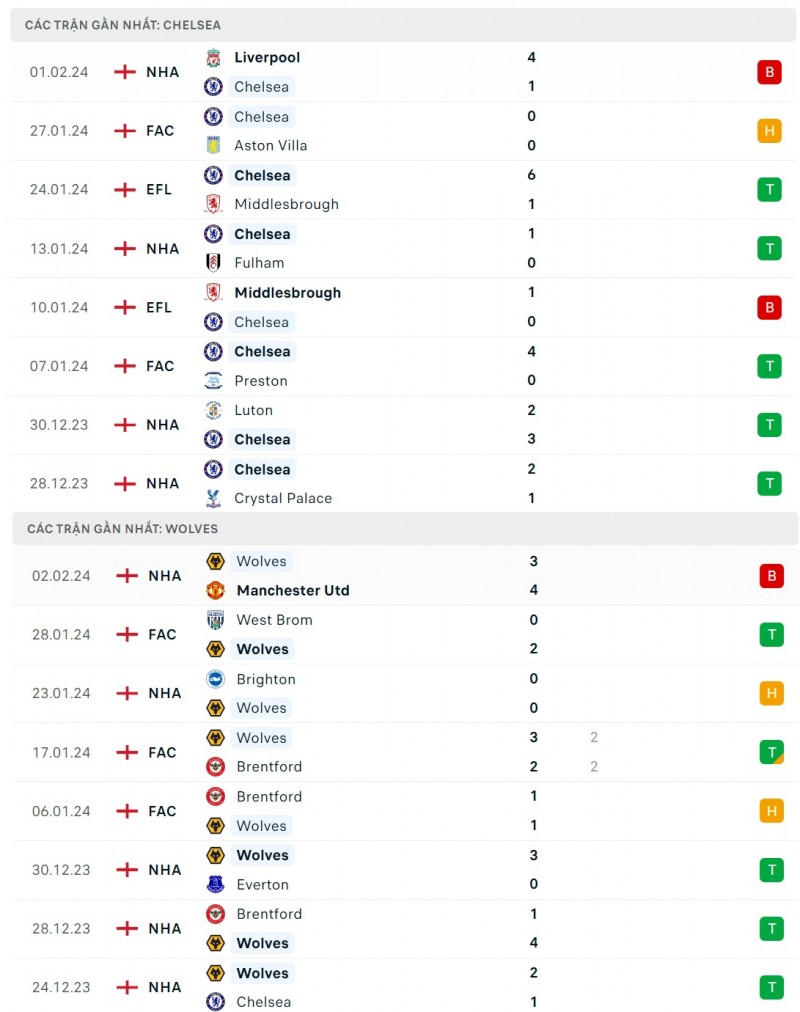
Task: Click the Preston club crest
Action: point(213,380)
